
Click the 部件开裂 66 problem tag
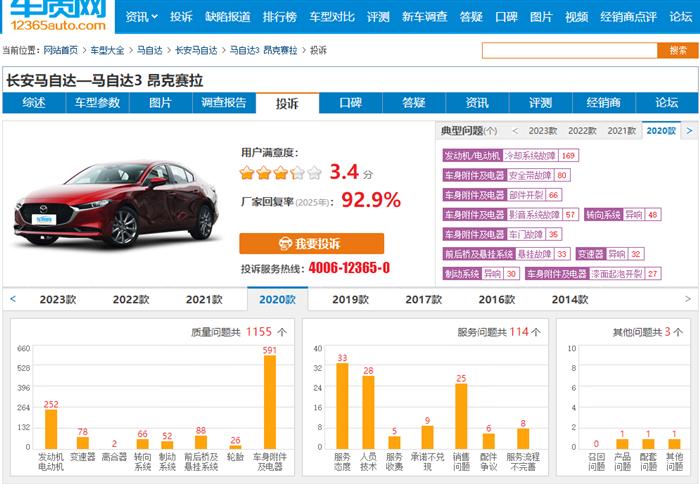(x=502, y=195)
